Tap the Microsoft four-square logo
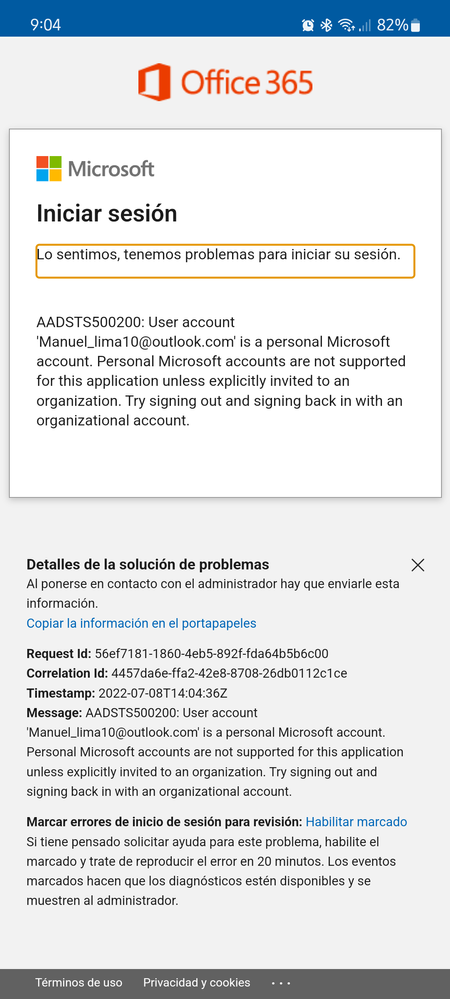The height and width of the screenshot is (999, 450). click(x=49, y=169)
